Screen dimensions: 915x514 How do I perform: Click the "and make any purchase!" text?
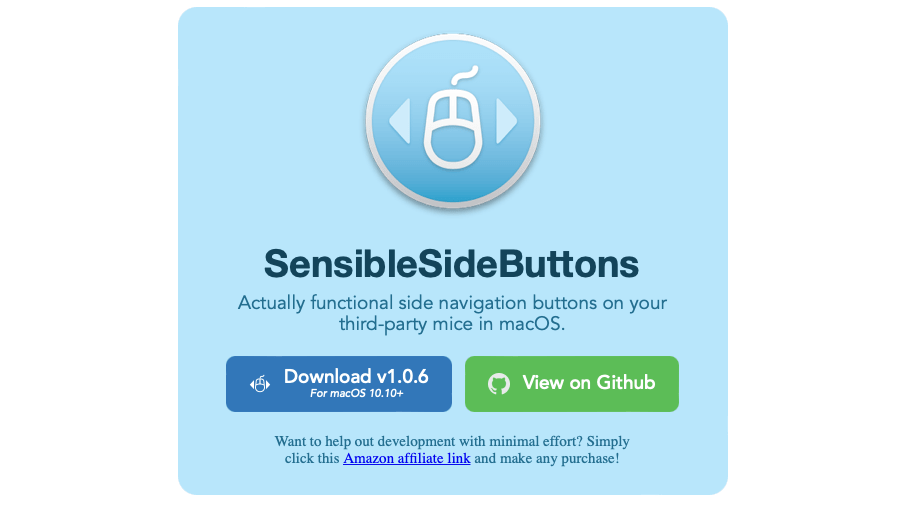[x=547, y=459]
